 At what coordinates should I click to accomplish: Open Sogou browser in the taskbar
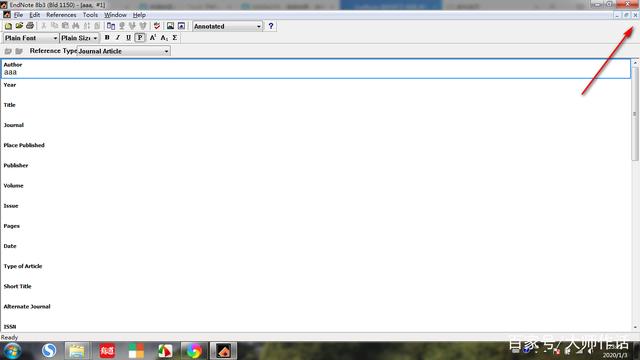pos(49,351)
